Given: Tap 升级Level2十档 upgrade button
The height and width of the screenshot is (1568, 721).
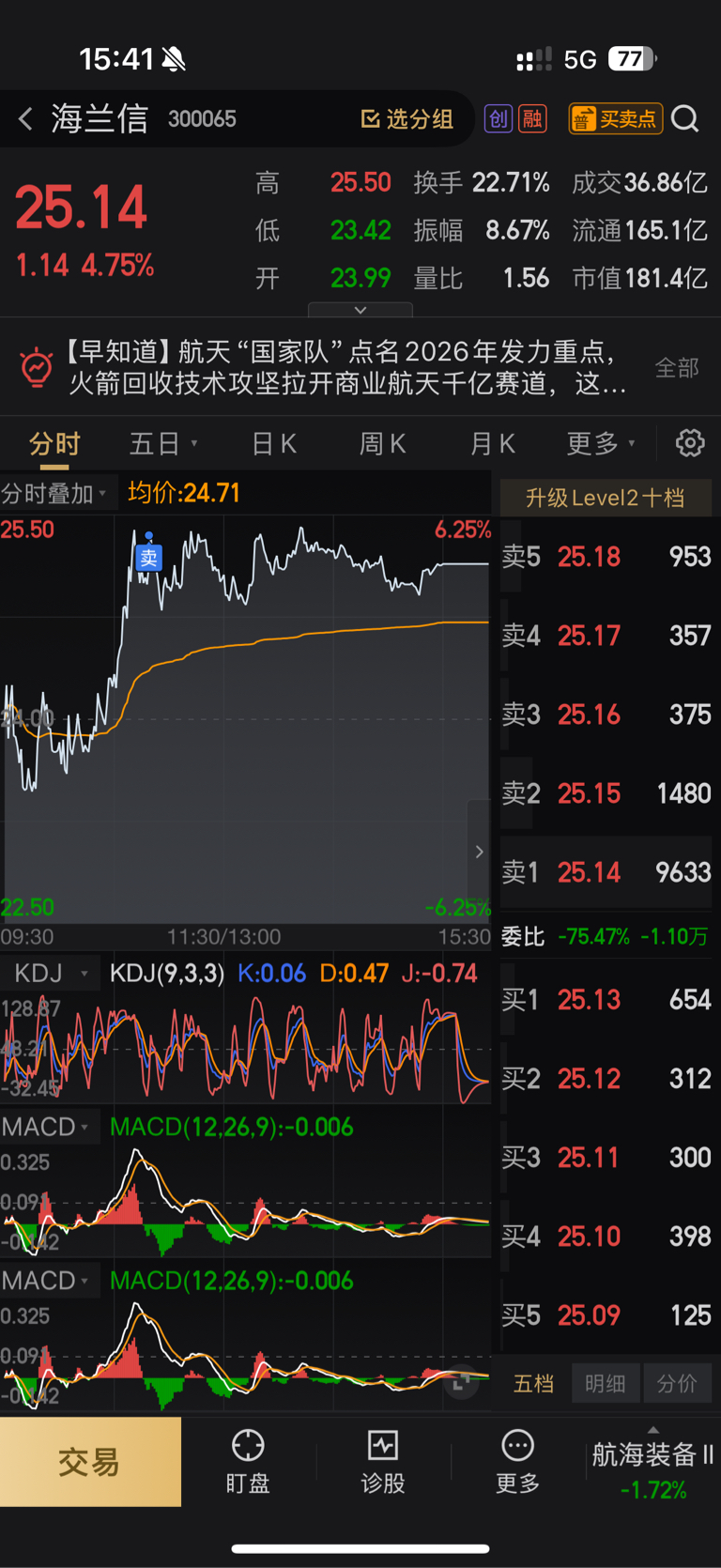Looking at the screenshot, I should tap(606, 498).
